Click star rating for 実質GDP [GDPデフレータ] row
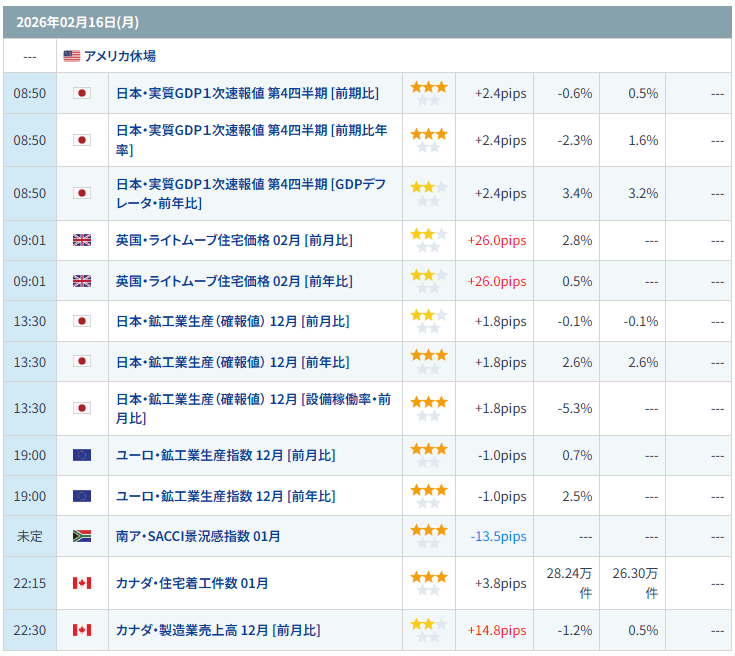The image size is (735, 656). pyautogui.click(x=428, y=193)
